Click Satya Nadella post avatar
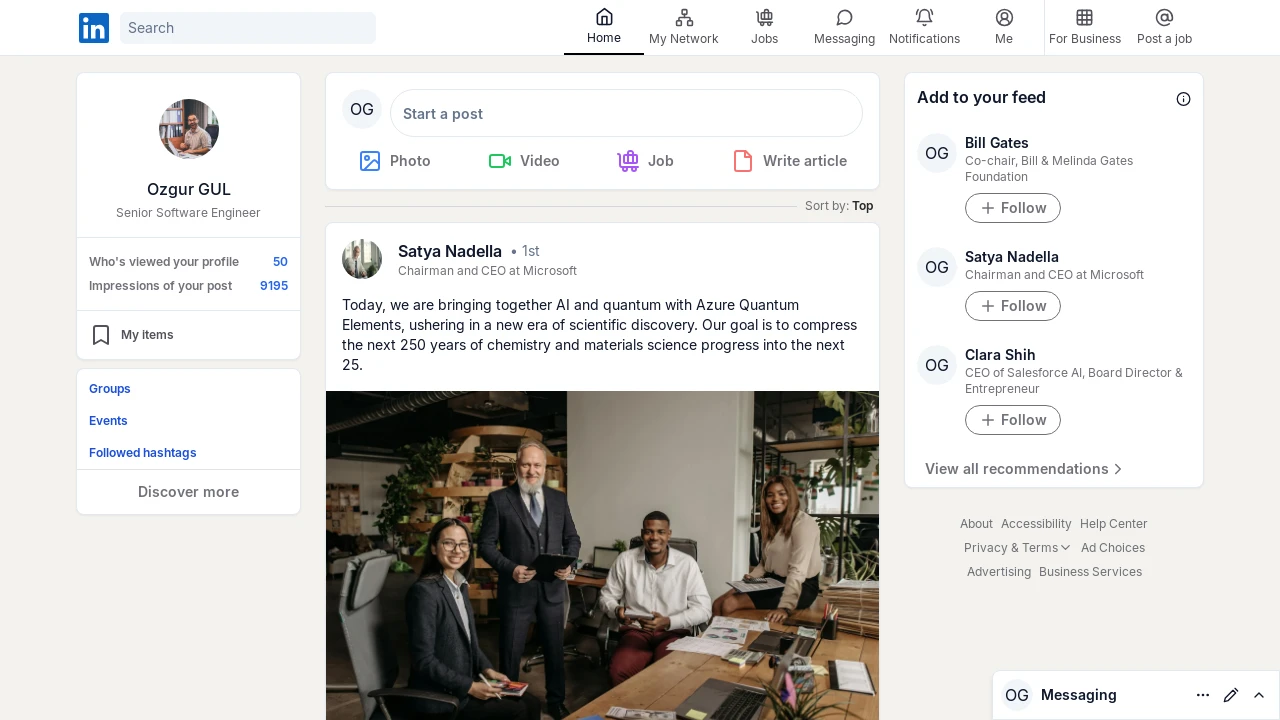This screenshot has width=1280, height=720. 362,259
